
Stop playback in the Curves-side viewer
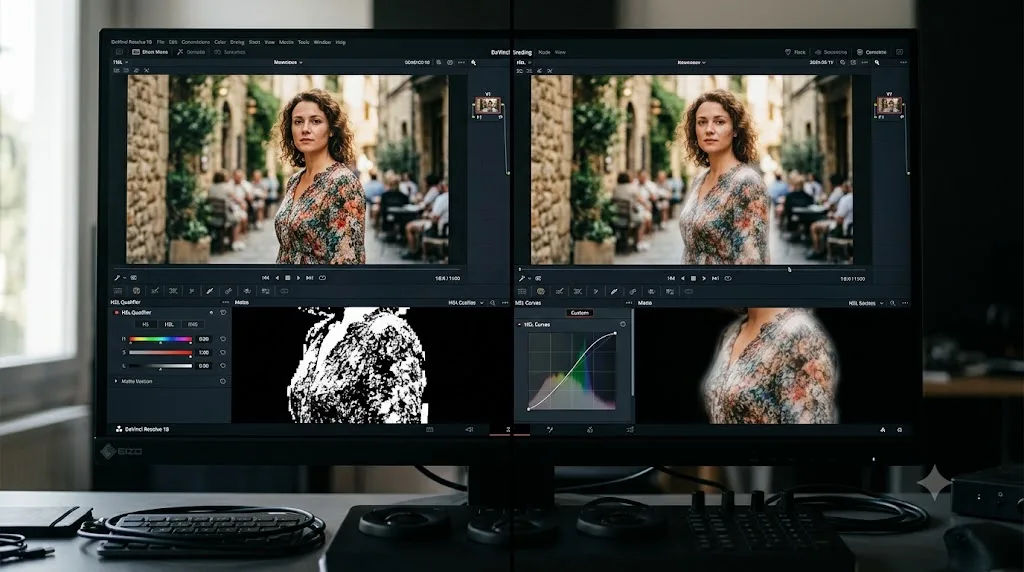693,279
